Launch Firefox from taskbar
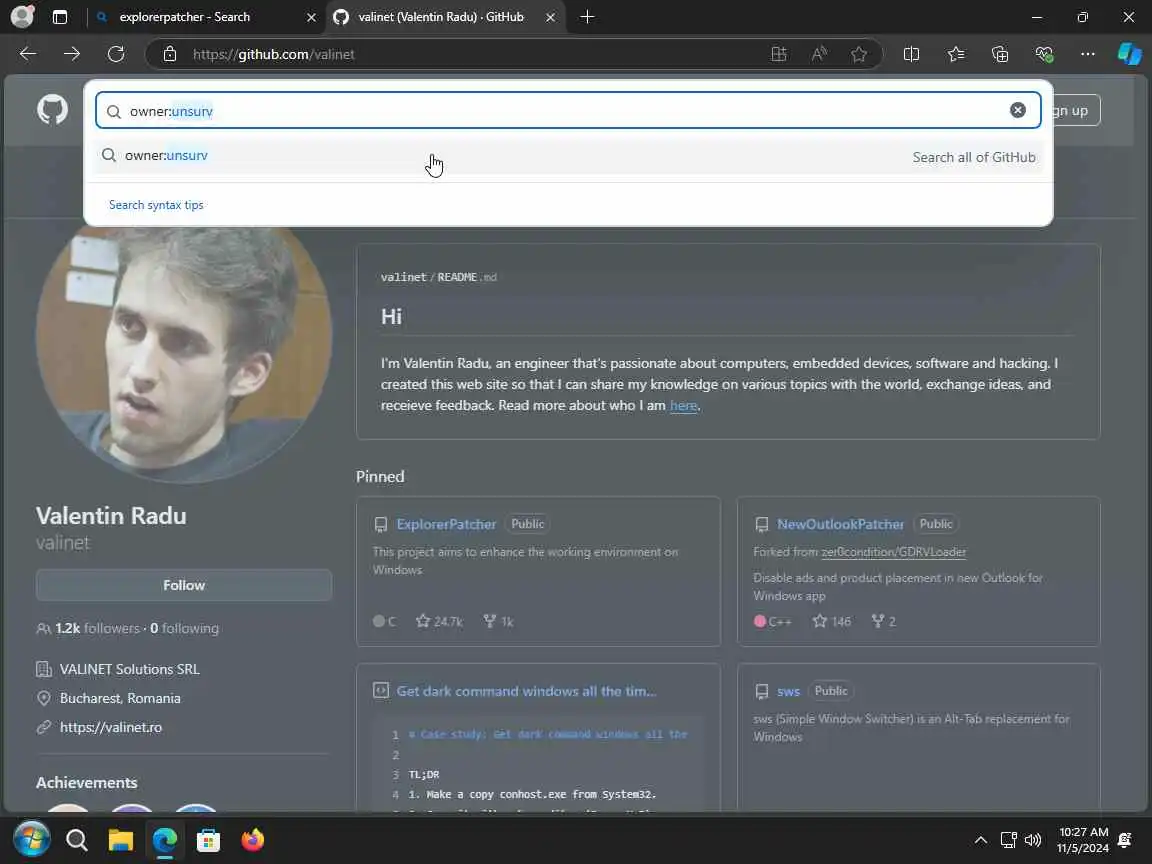Screen dimensions: 1152x864 (x=253, y=840)
